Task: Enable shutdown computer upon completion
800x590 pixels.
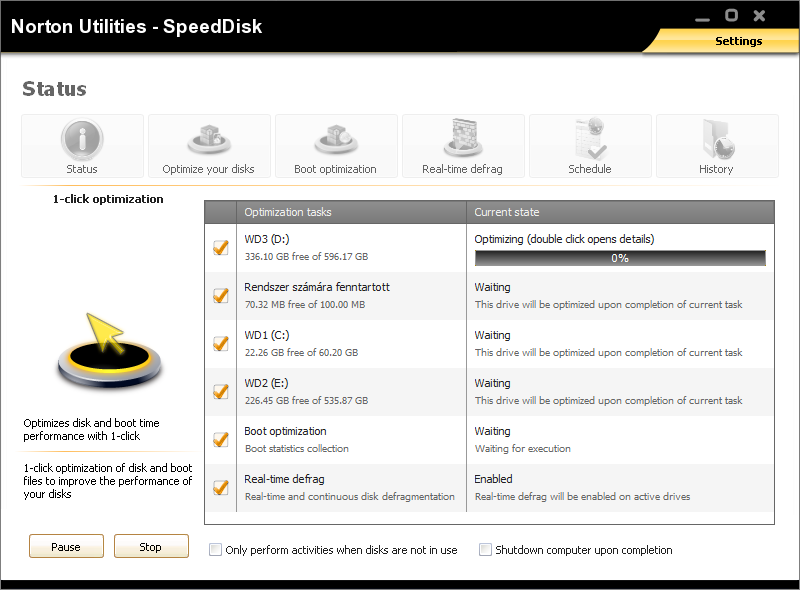Action: click(x=485, y=550)
